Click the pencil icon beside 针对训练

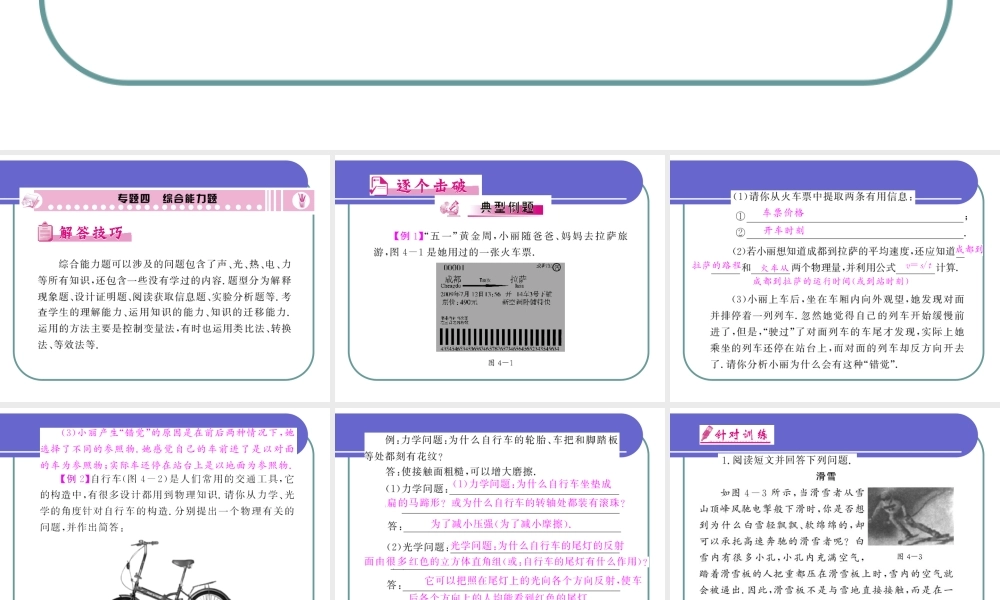[708, 432]
